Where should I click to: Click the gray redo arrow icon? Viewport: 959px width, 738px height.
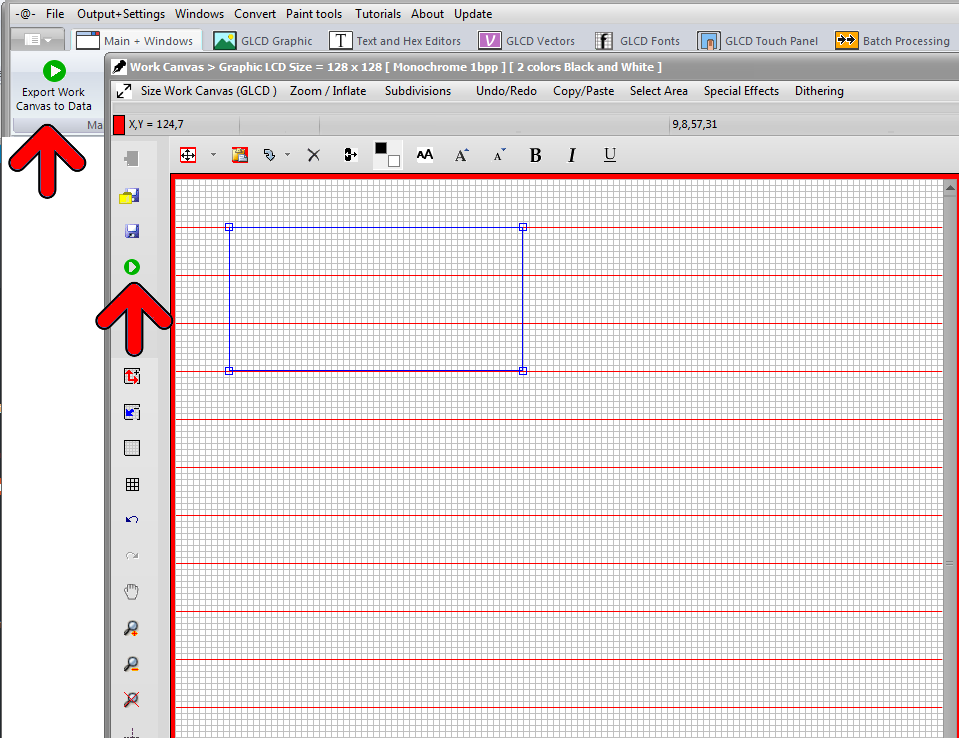click(x=131, y=556)
